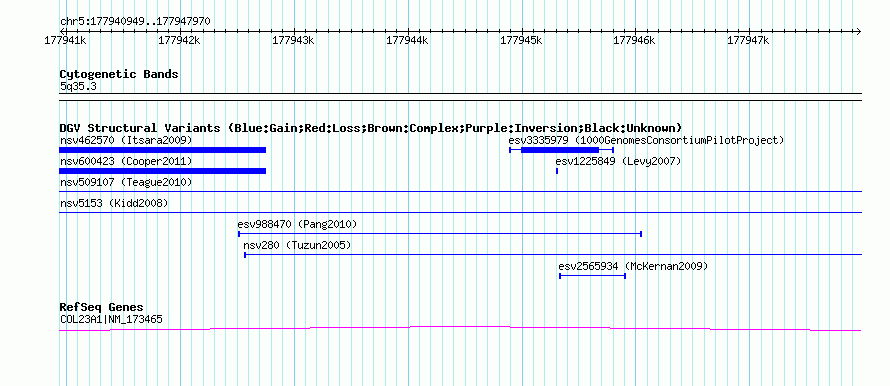Select esv1225849 (Levy2007) variant label

tap(618, 162)
